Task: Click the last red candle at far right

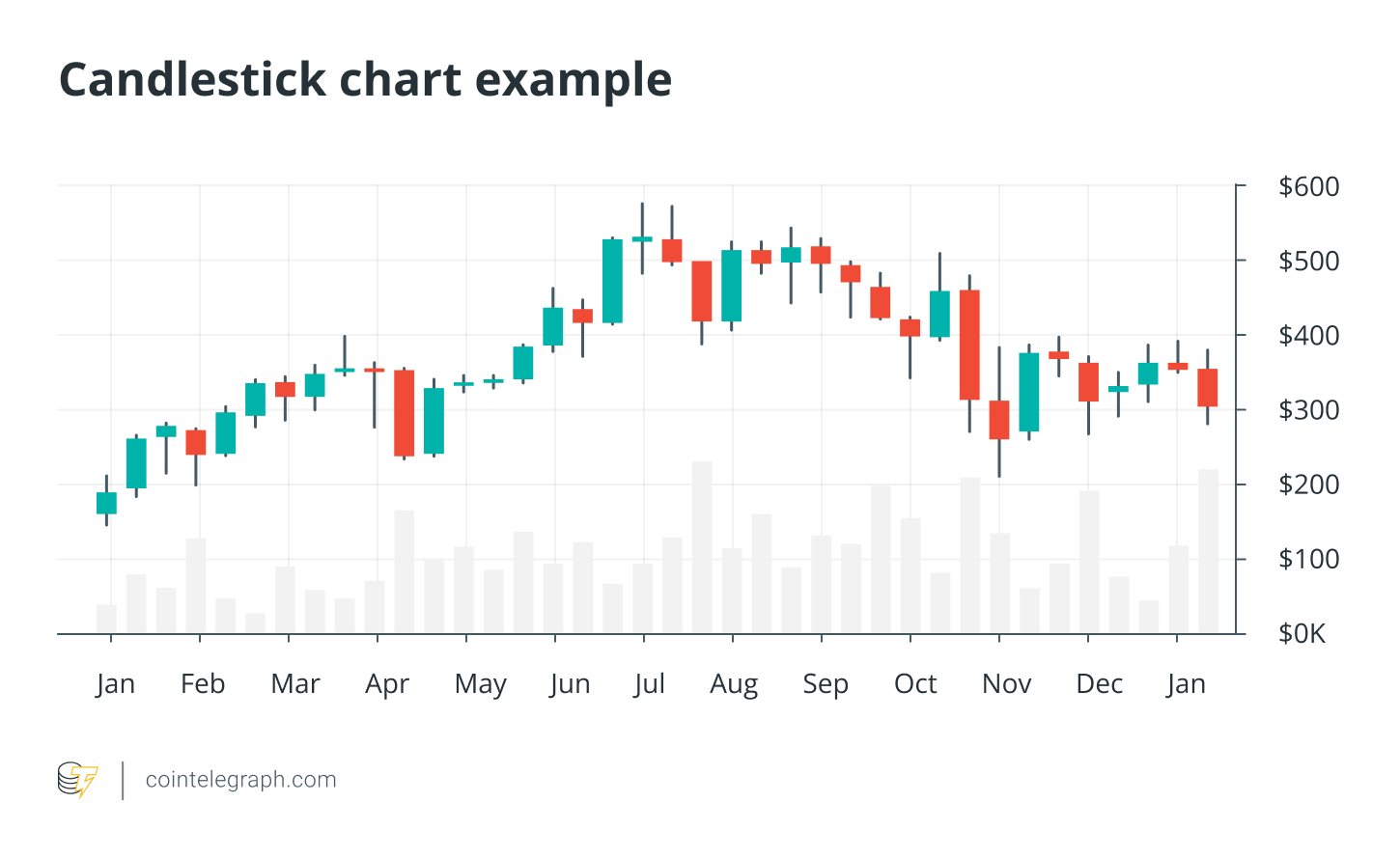Action: coord(1208,387)
